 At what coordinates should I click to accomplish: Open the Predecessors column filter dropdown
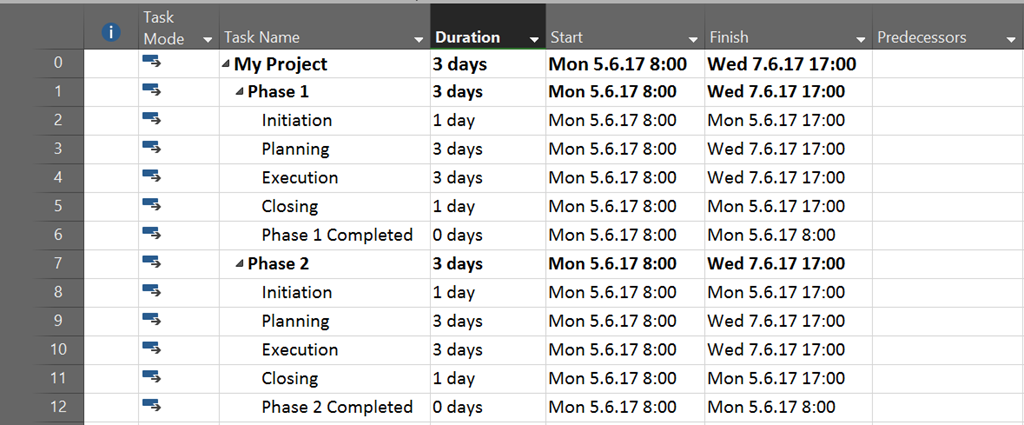pos(1010,39)
